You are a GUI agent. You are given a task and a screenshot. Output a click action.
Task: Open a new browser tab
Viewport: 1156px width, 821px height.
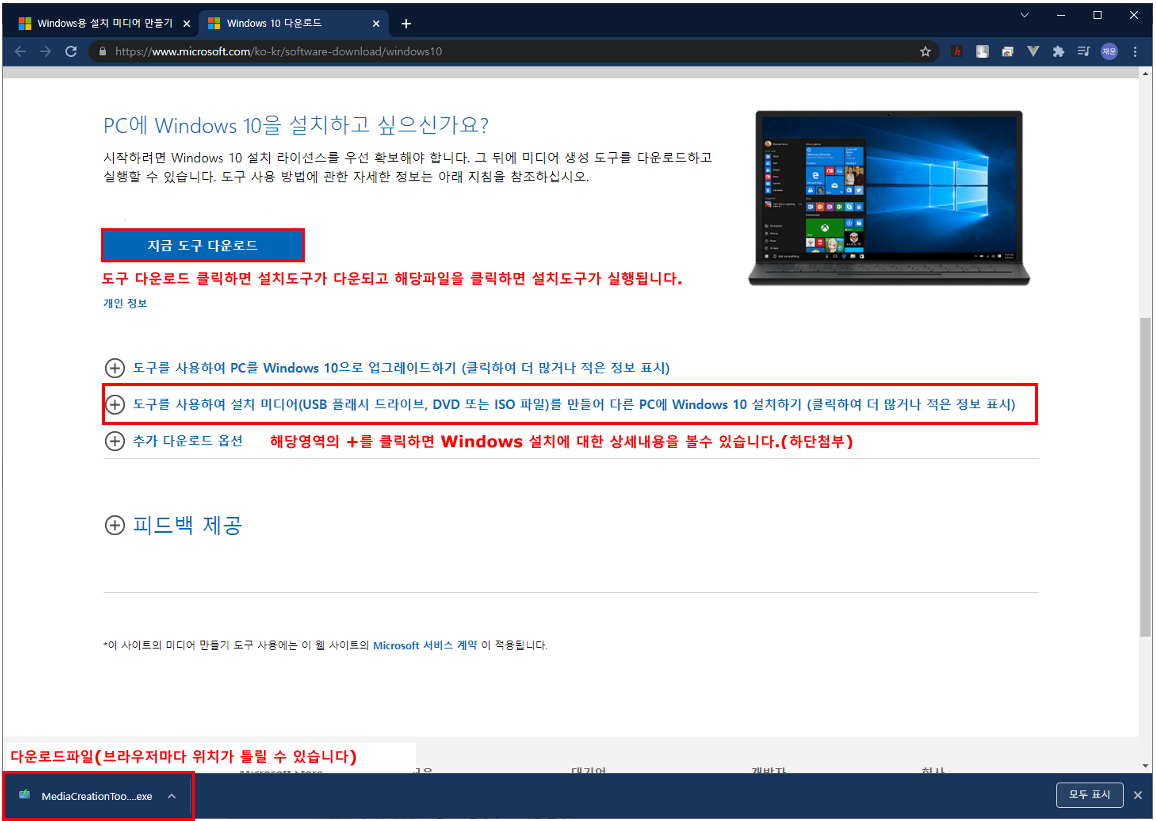[405, 24]
